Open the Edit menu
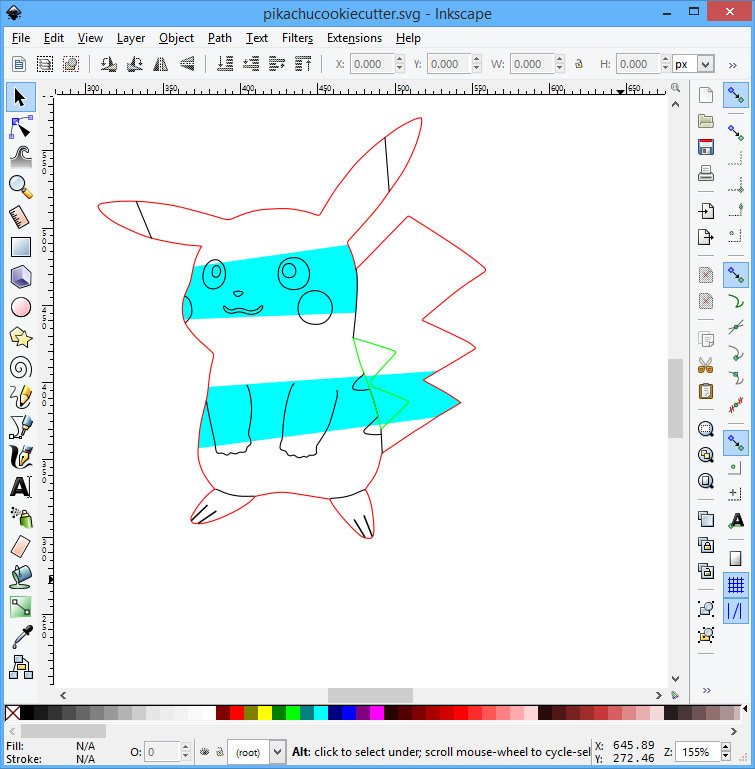The height and width of the screenshot is (769, 755). pyautogui.click(x=53, y=38)
